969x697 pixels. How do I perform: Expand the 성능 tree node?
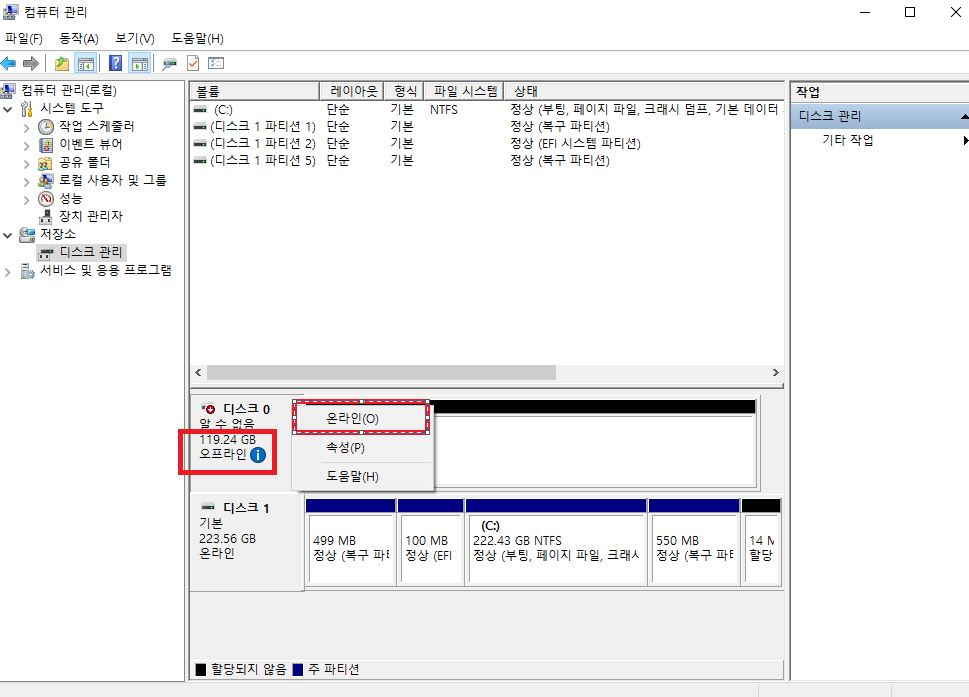point(26,200)
